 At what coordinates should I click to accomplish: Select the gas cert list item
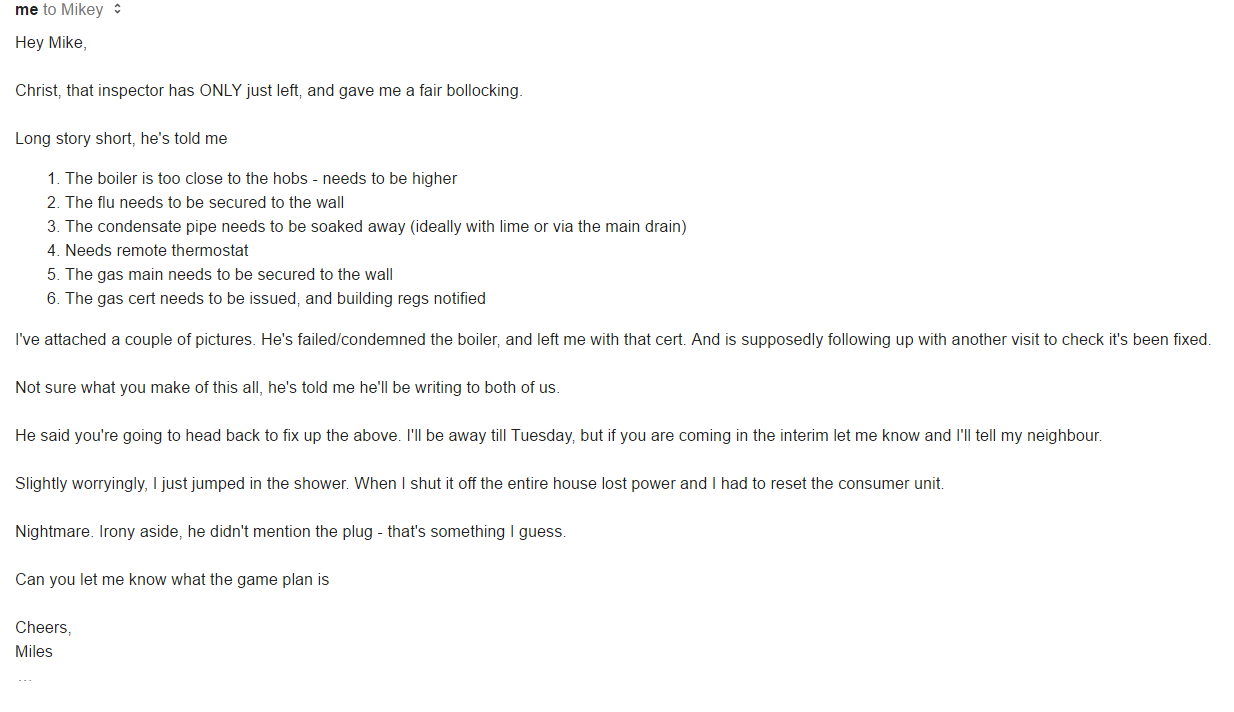pos(275,299)
